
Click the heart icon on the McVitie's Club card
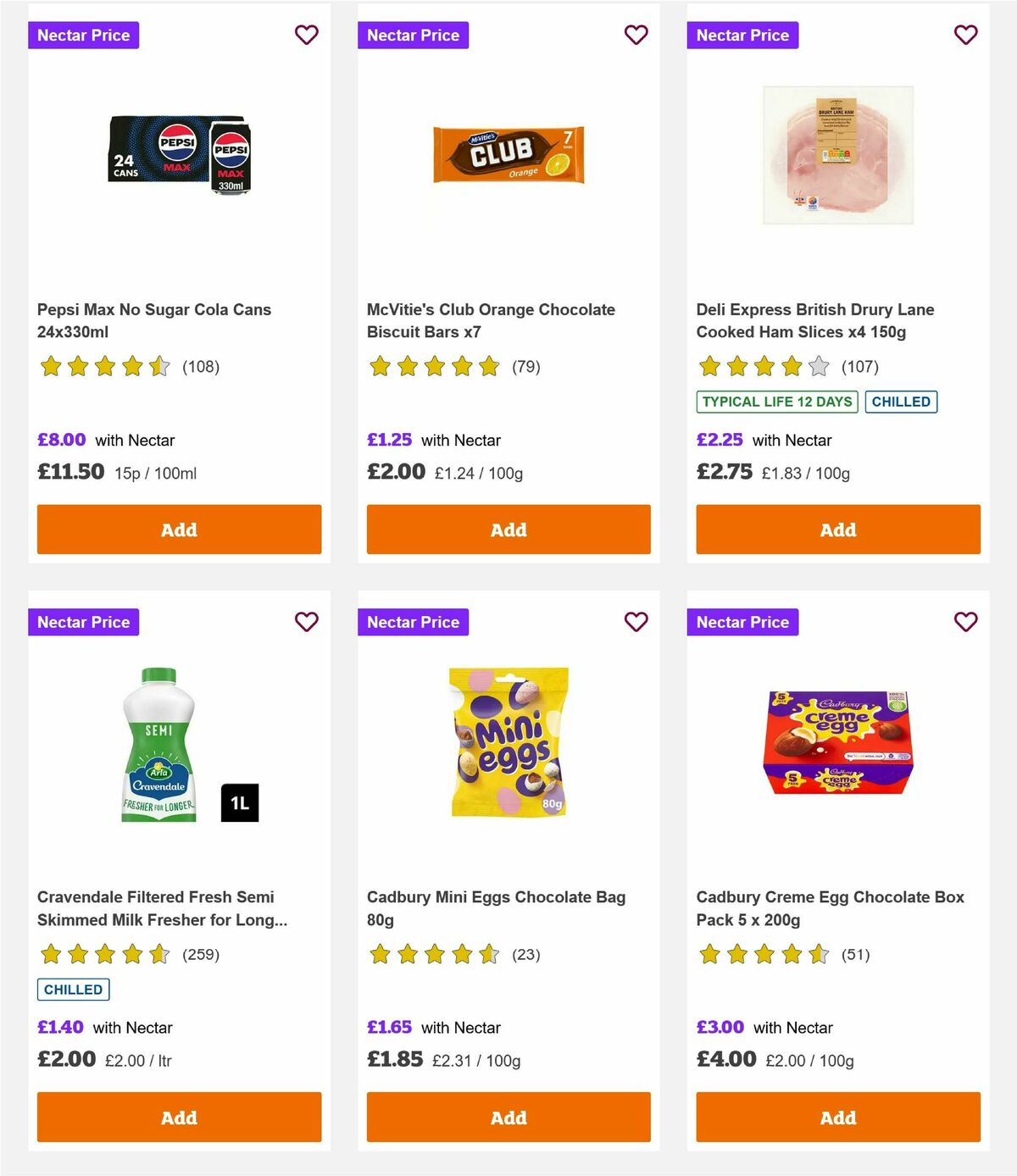click(x=636, y=35)
